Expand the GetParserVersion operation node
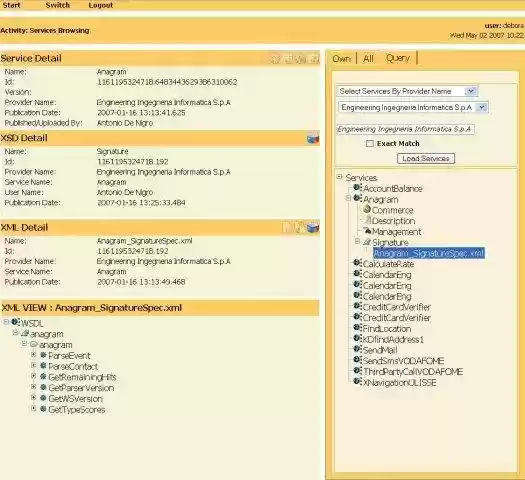The image size is (525, 480). [x=33, y=387]
